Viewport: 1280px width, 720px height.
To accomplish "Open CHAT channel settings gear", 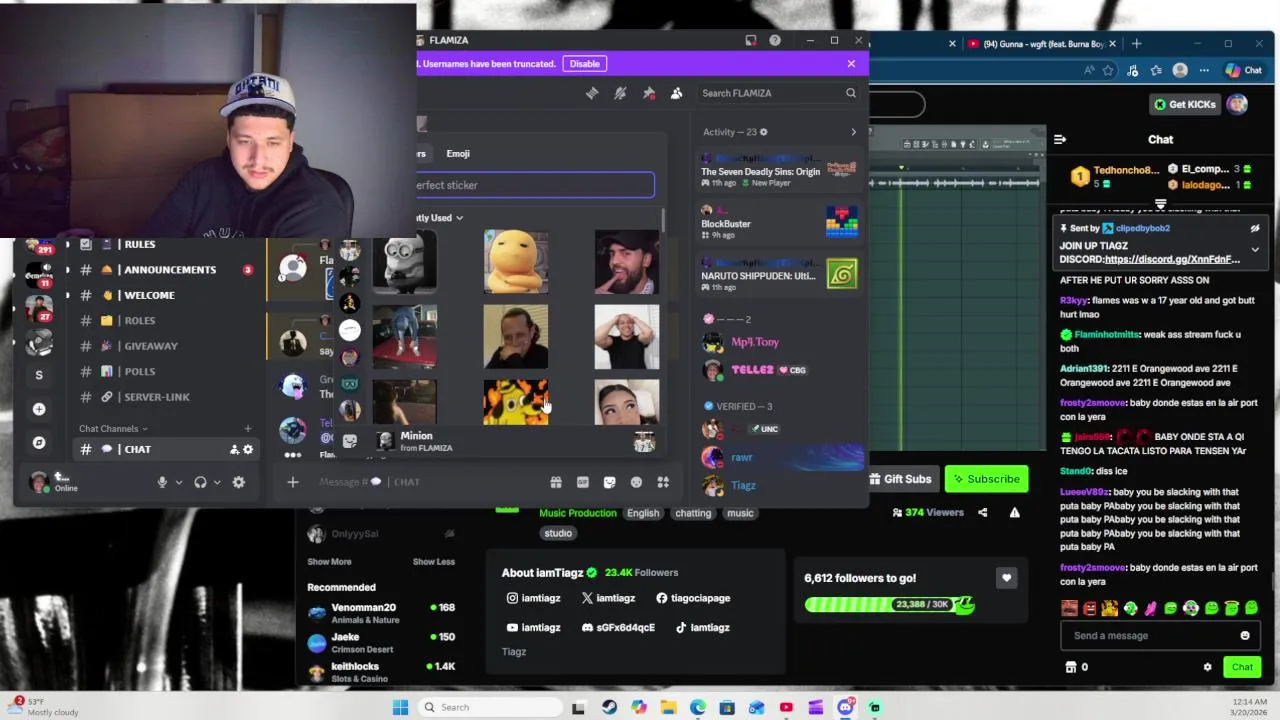I will 248,450.
